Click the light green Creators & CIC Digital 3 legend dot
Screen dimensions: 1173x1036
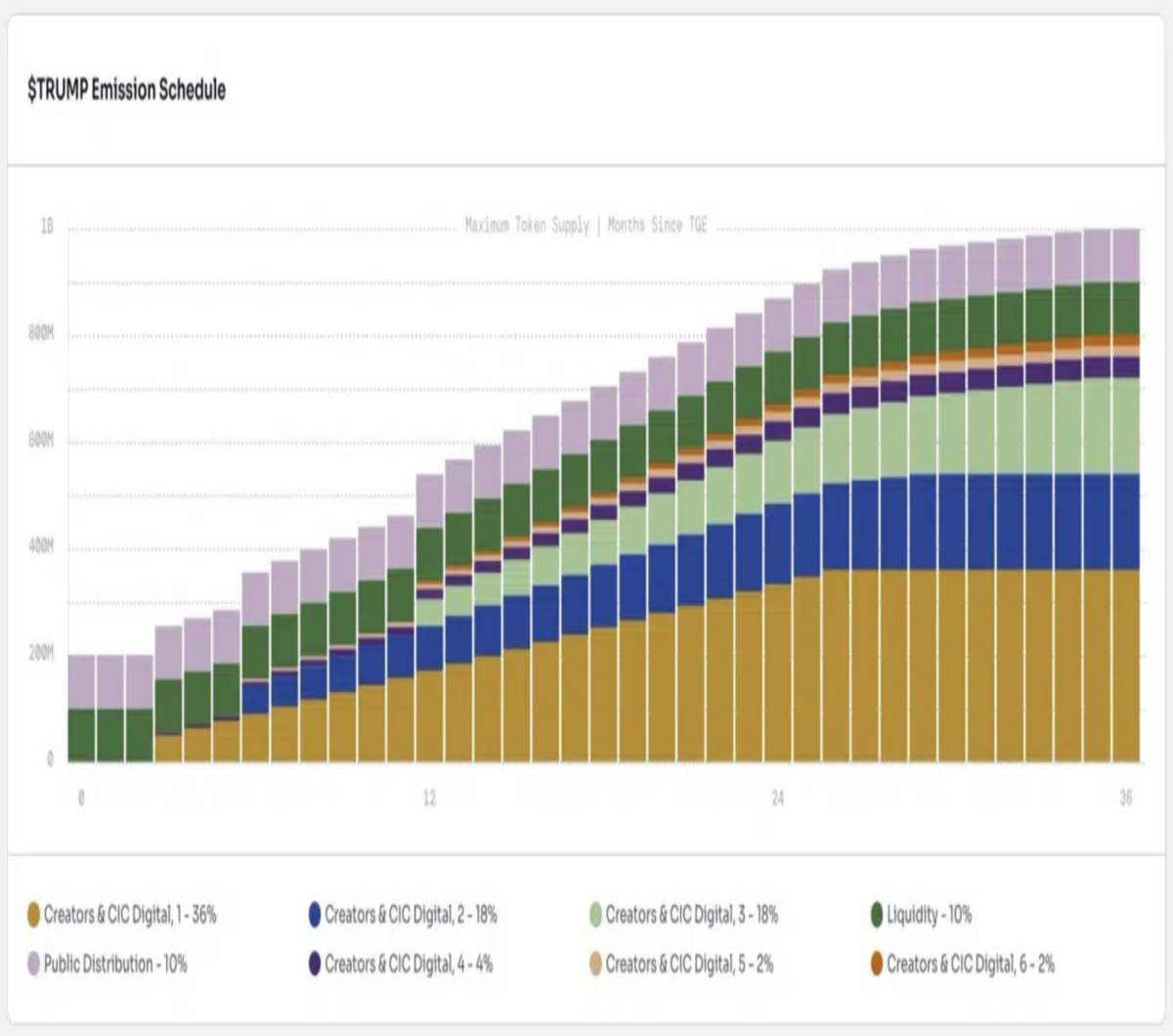click(x=595, y=916)
